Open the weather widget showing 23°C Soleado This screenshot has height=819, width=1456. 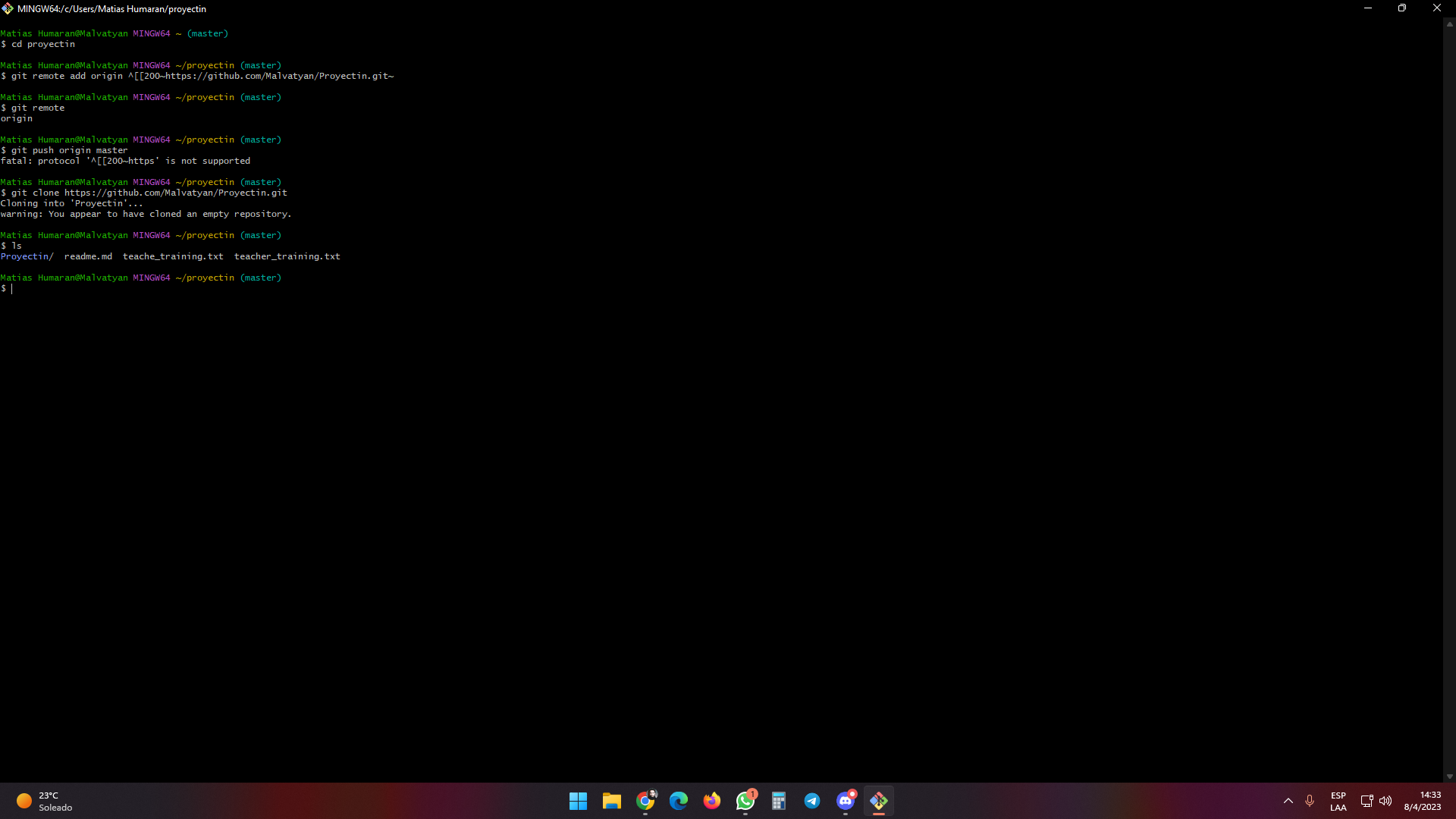(x=44, y=801)
